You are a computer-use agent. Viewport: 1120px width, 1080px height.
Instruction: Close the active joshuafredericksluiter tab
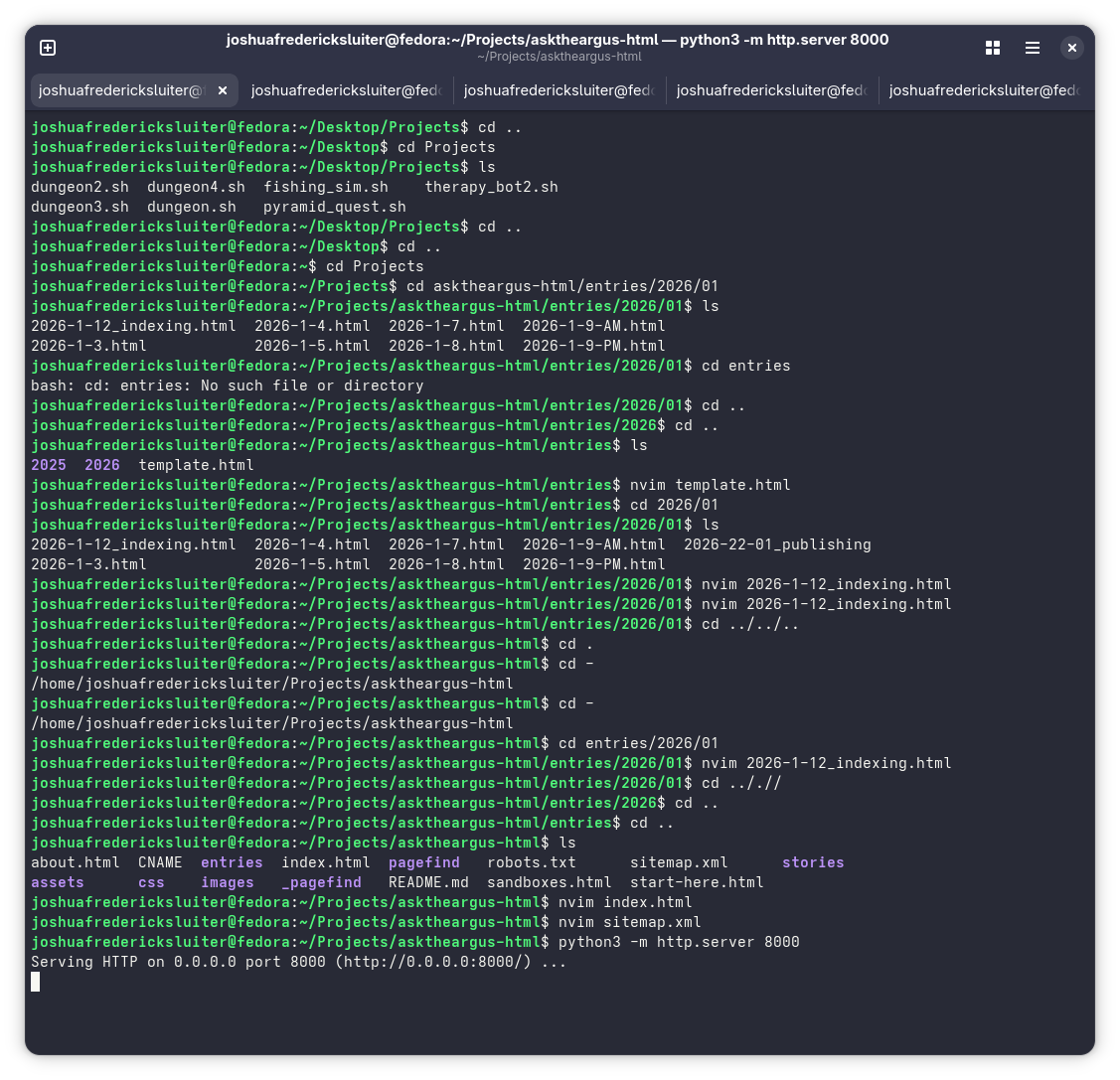pos(223,89)
